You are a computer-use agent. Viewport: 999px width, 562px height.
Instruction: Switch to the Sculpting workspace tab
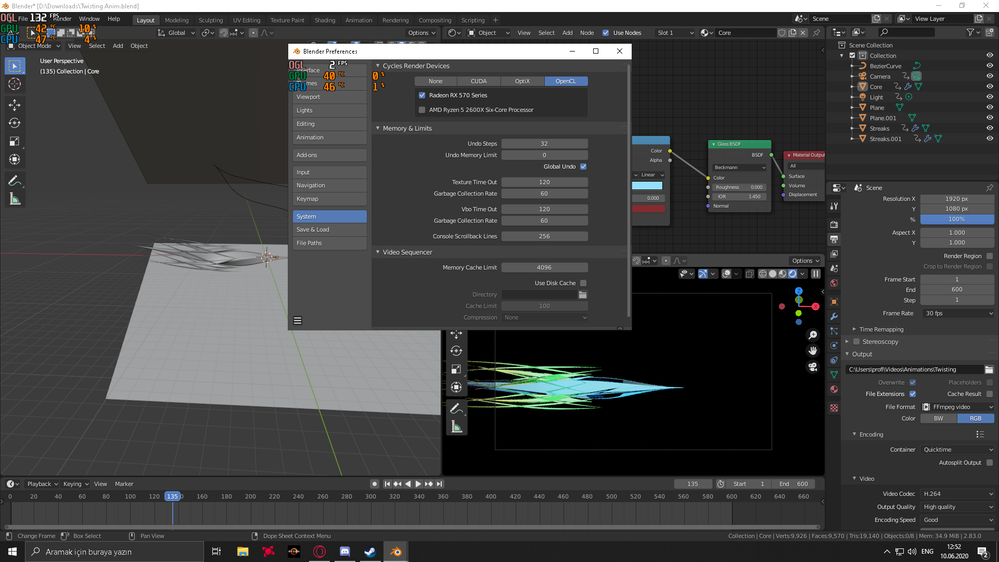coord(210,20)
